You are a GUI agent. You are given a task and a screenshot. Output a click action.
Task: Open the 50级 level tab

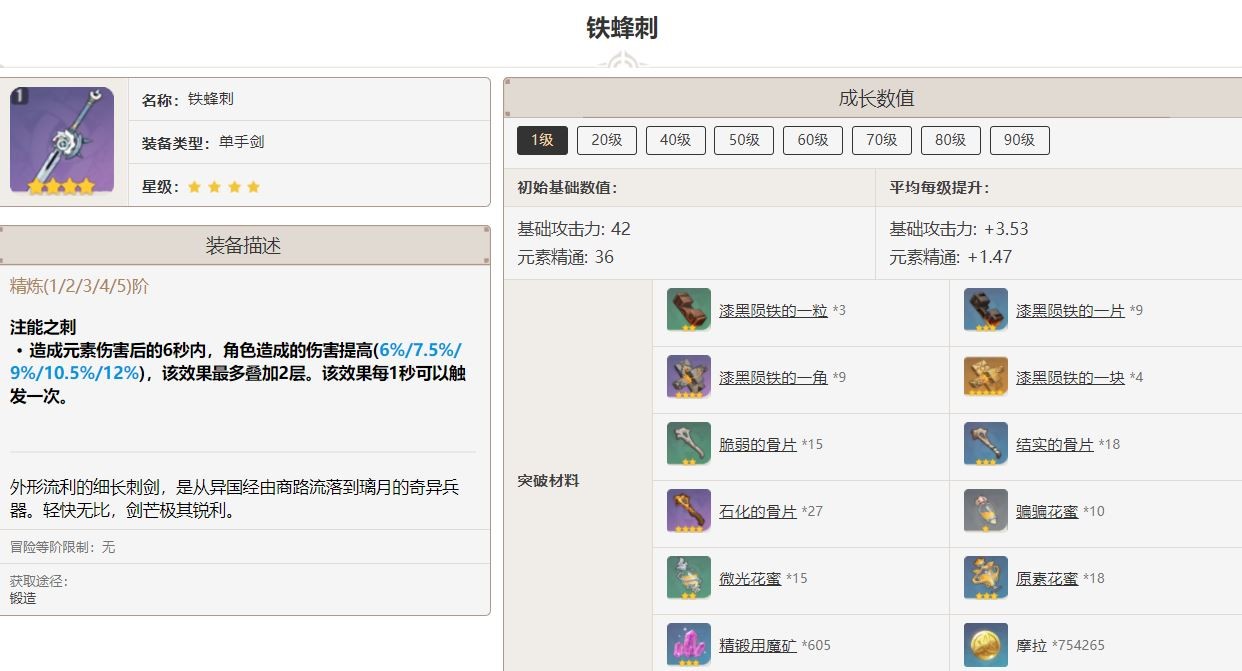point(744,140)
